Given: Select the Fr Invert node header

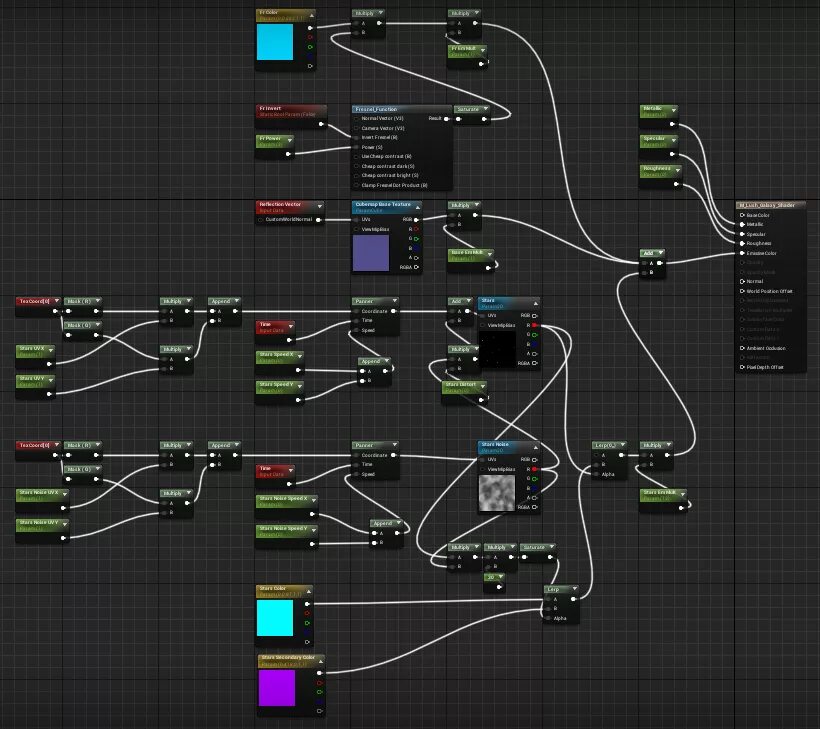Looking at the screenshot, I should click(x=291, y=111).
